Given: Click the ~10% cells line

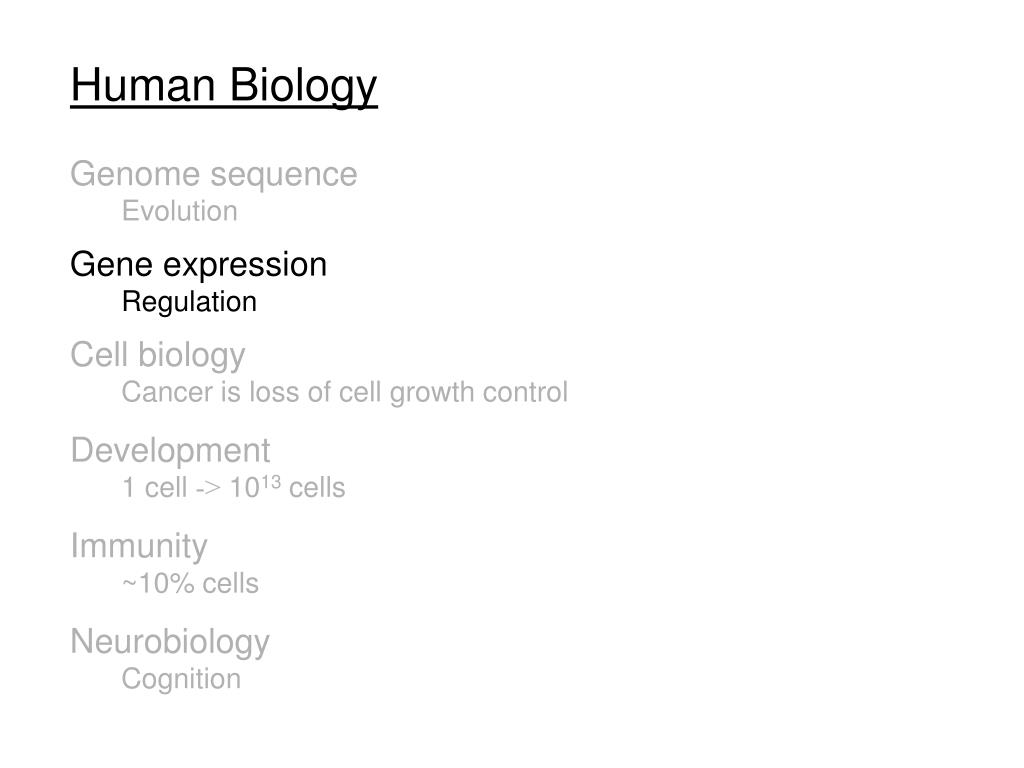Looking at the screenshot, I should tap(191, 583).
